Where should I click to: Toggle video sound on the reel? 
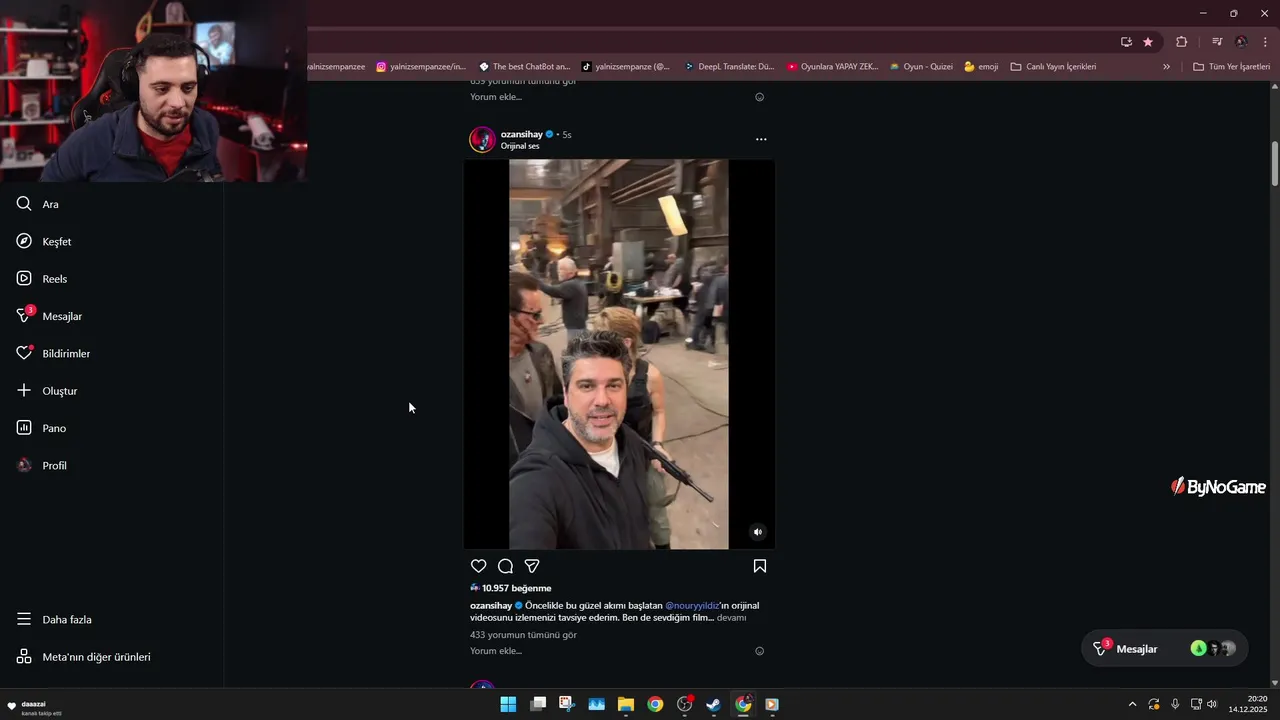(758, 532)
